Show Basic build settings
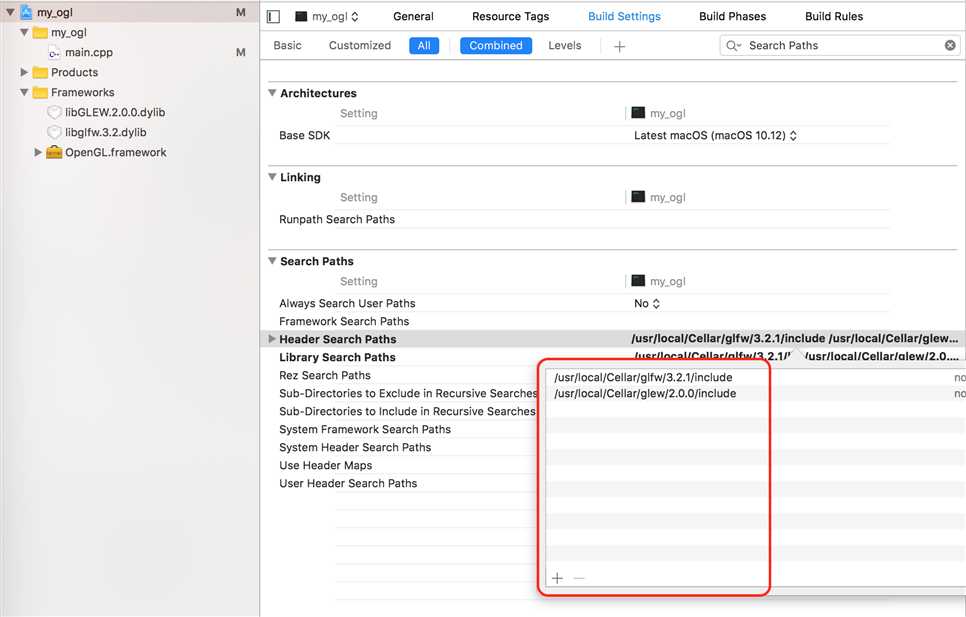 (x=288, y=46)
